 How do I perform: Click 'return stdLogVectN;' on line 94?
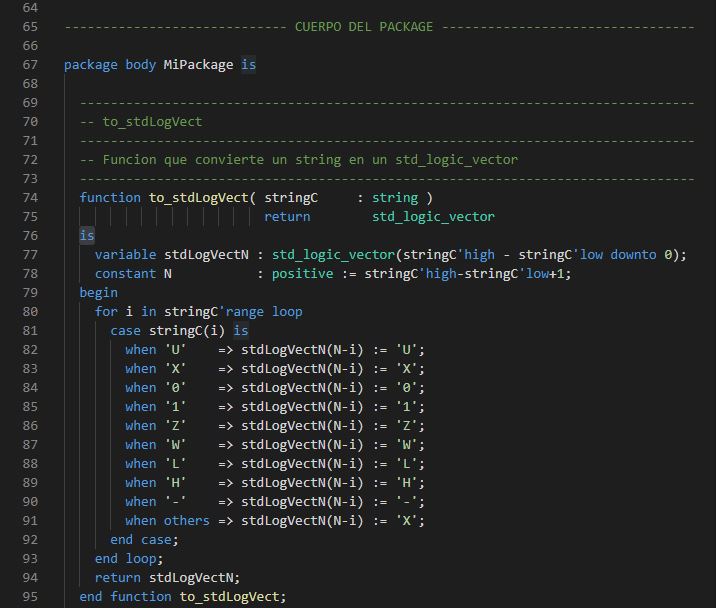(x=167, y=578)
